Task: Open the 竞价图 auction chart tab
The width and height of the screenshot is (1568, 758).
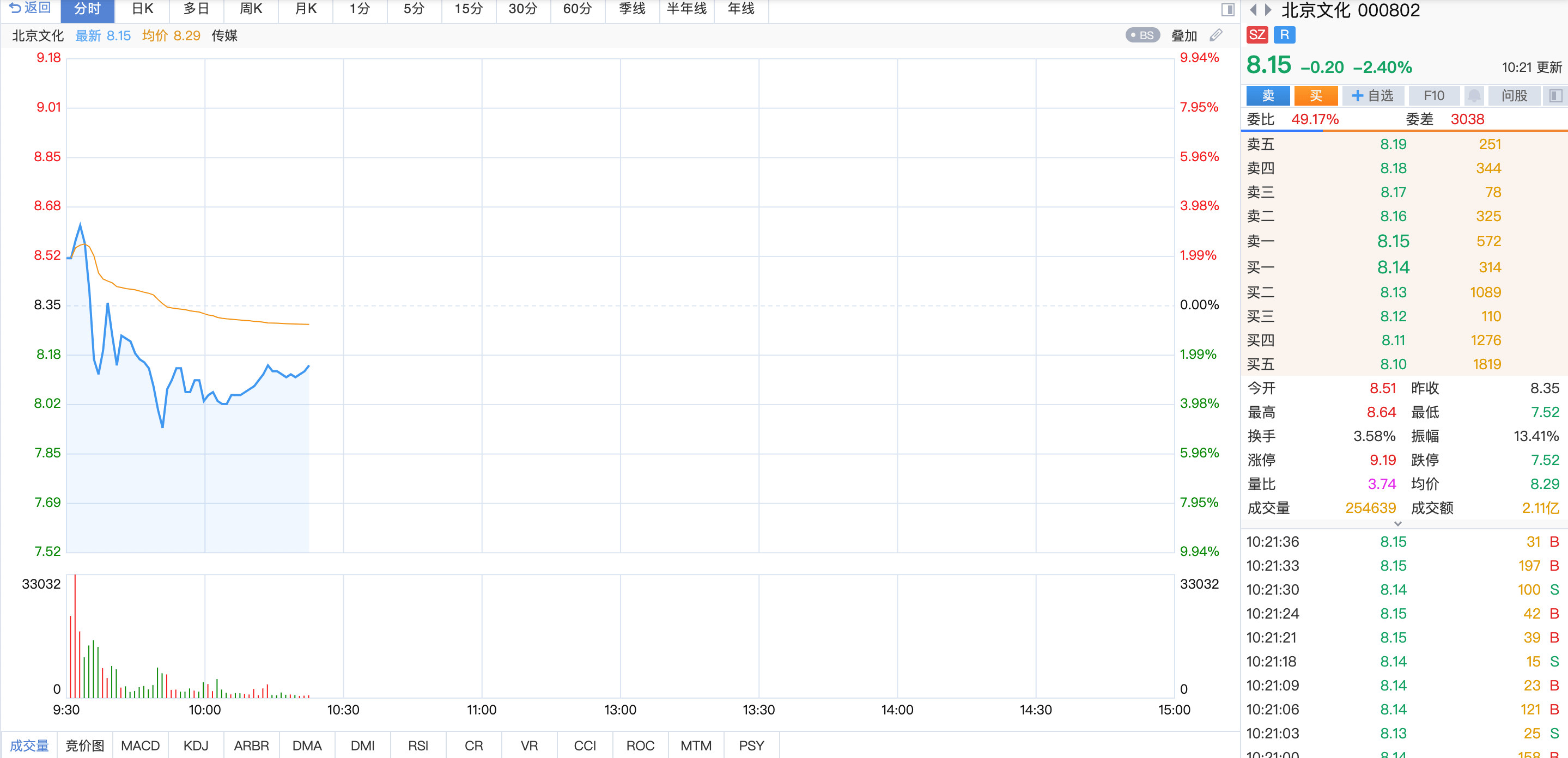Action: [84, 745]
